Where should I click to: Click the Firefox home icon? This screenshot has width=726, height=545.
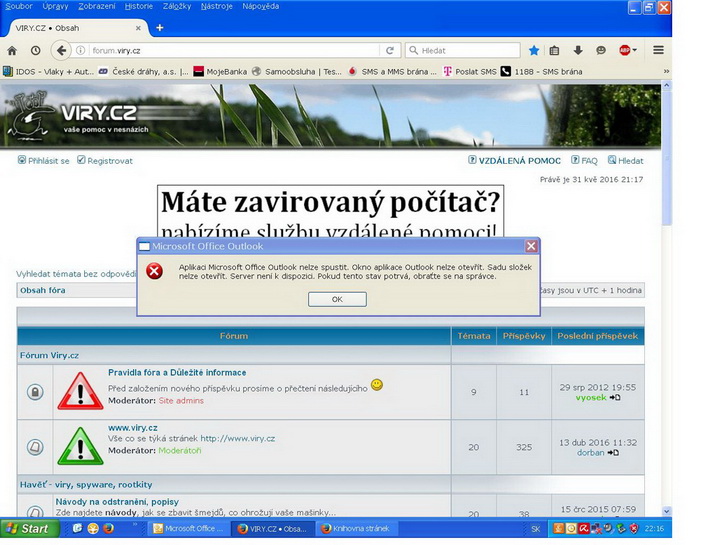[12, 50]
